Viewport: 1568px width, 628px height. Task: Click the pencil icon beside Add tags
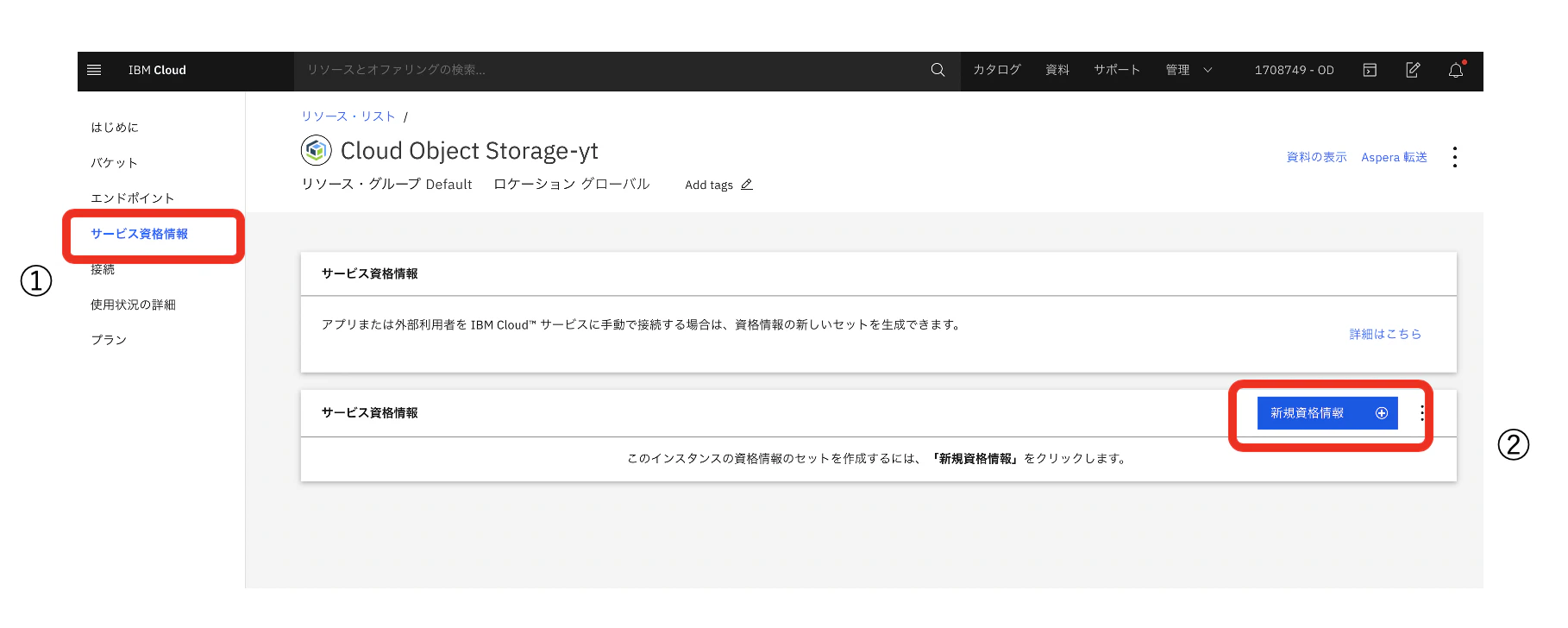point(747,185)
